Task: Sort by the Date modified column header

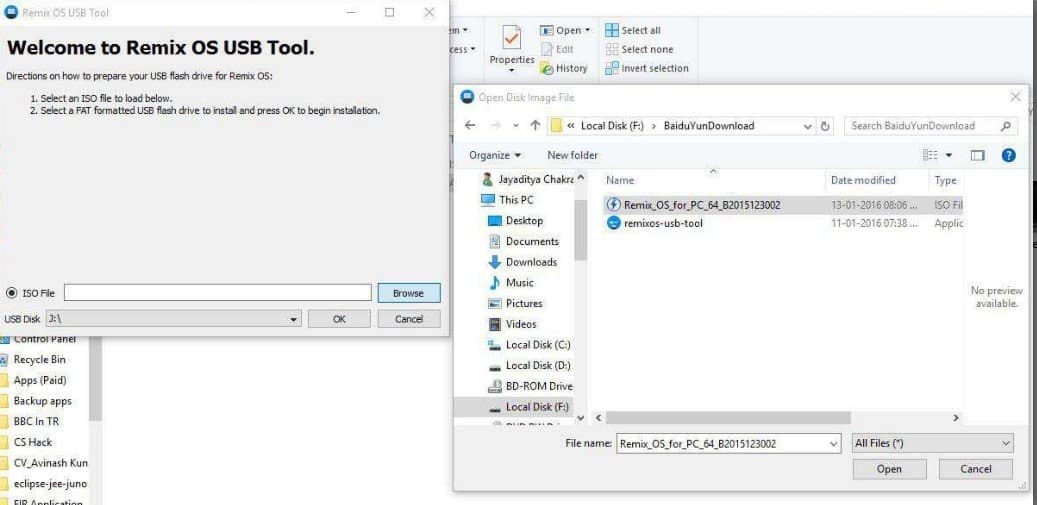Action: pos(863,180)
